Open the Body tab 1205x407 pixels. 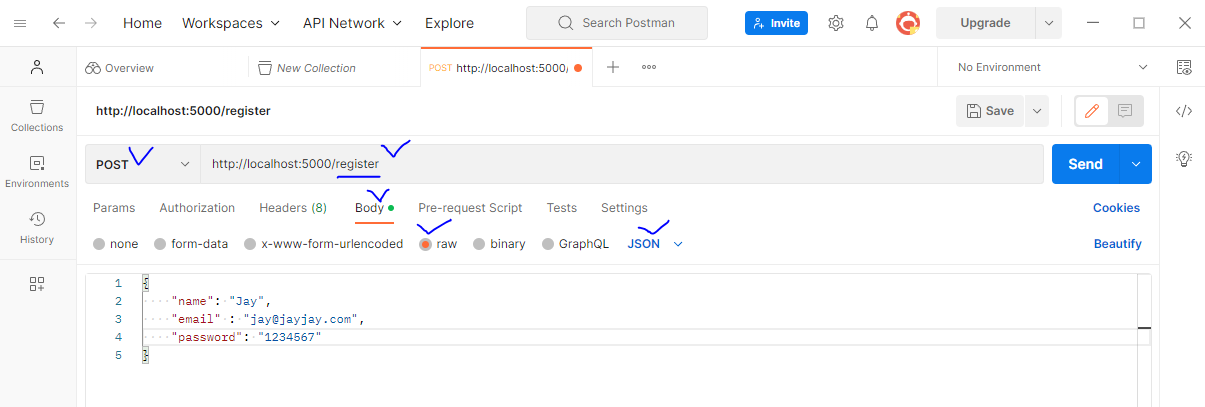[x=374, y=208]
